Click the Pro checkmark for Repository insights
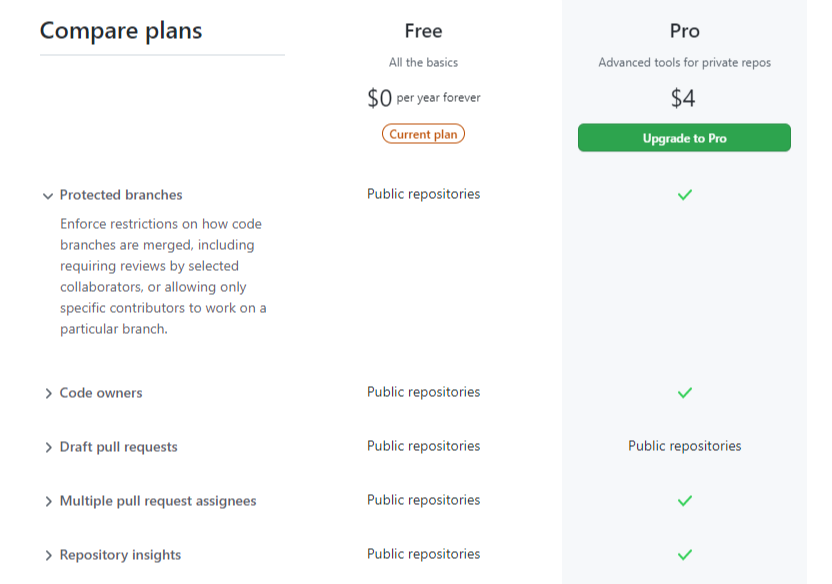The height and width of the screenshot is (584, 832). tap(684, 555)
